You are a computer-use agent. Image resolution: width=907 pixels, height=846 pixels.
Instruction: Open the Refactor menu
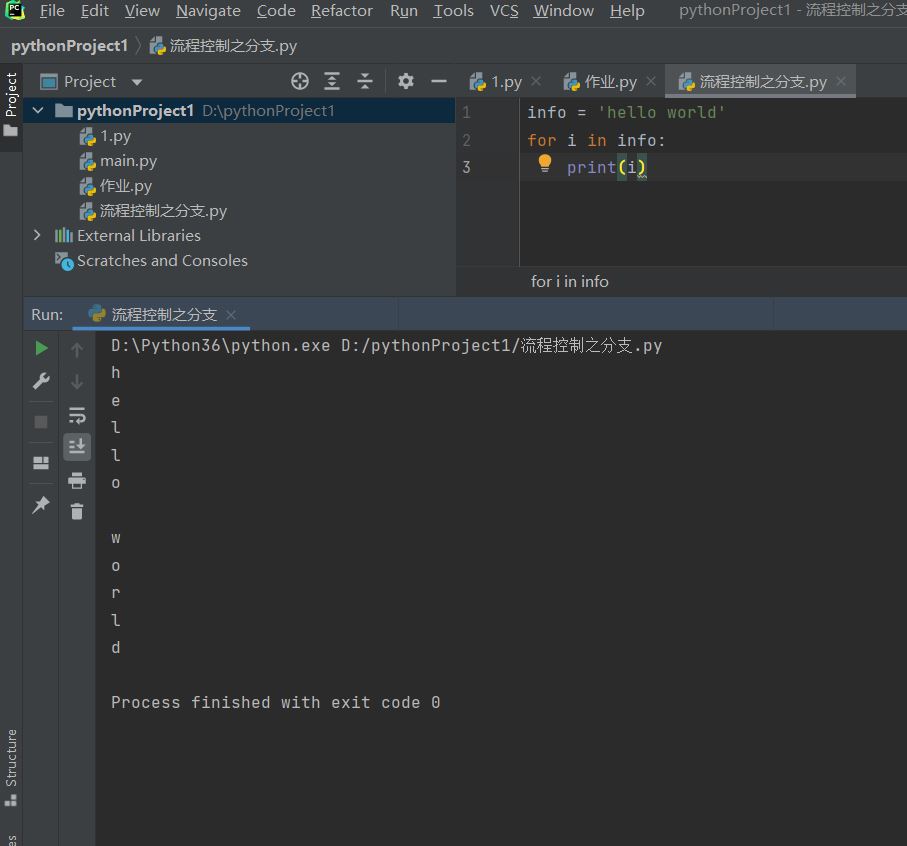(x=342, y=11)
